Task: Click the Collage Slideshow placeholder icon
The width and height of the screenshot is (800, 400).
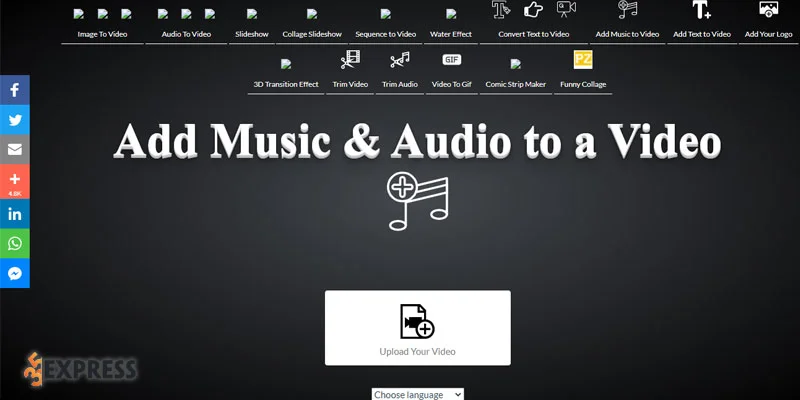Action: pos(312,14)
